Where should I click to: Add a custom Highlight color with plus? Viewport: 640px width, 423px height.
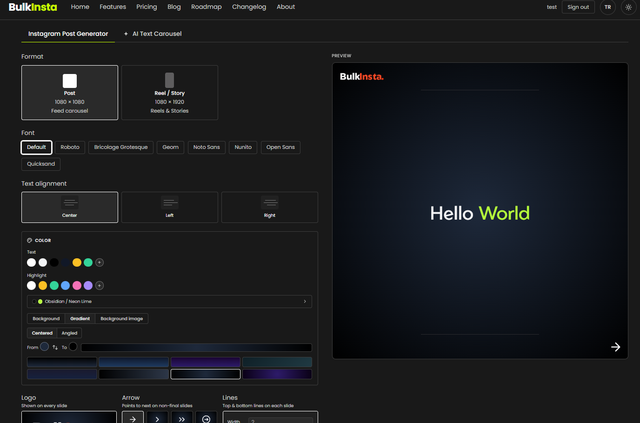99,285
